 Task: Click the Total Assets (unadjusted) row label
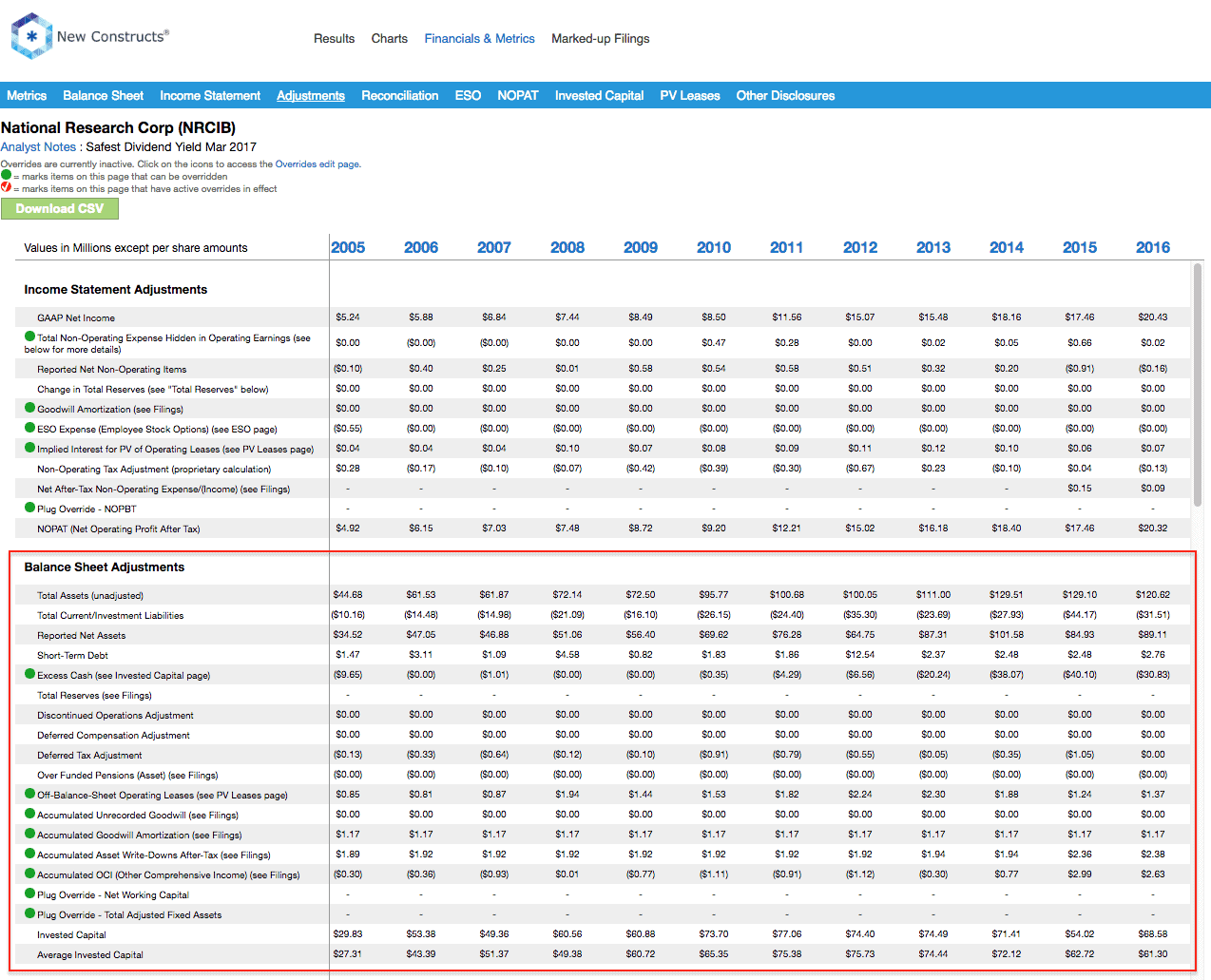tap(90, 596)
